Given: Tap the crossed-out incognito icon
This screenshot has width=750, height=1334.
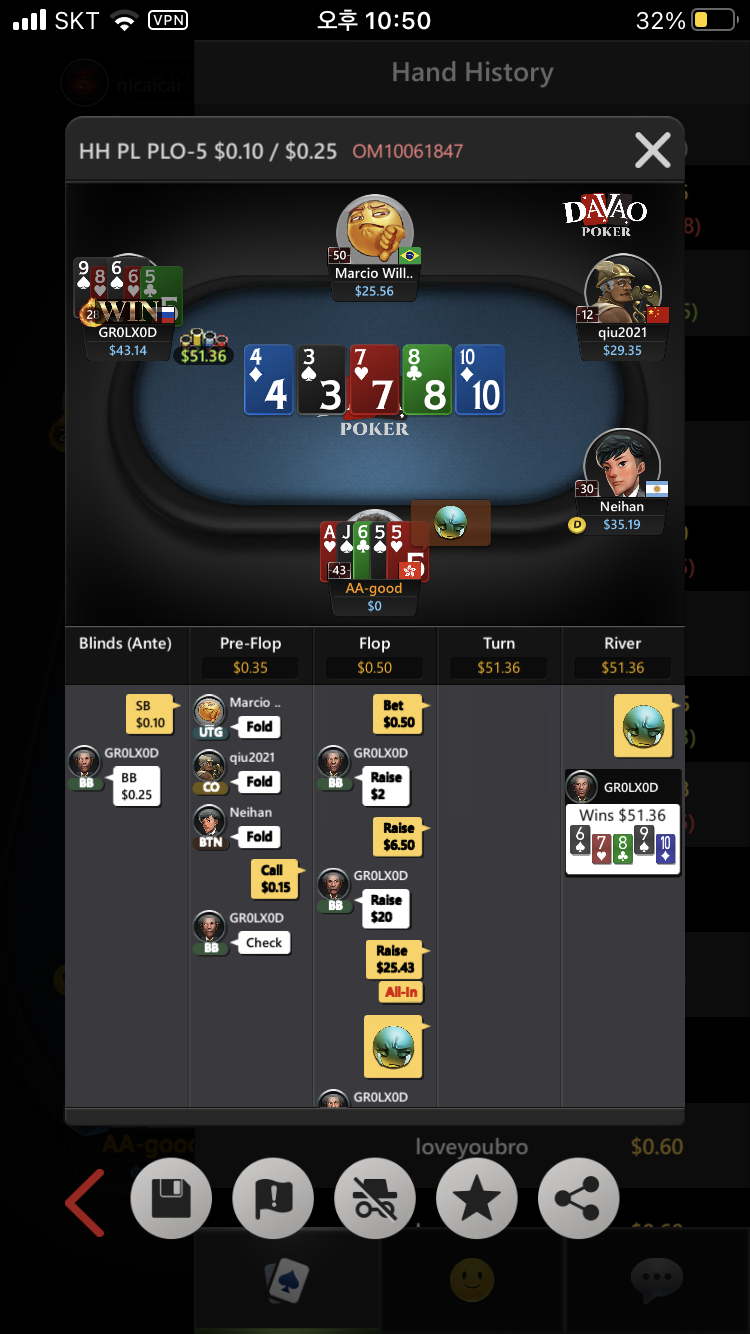Looking at the screenshot, I should click(375, 1198).
